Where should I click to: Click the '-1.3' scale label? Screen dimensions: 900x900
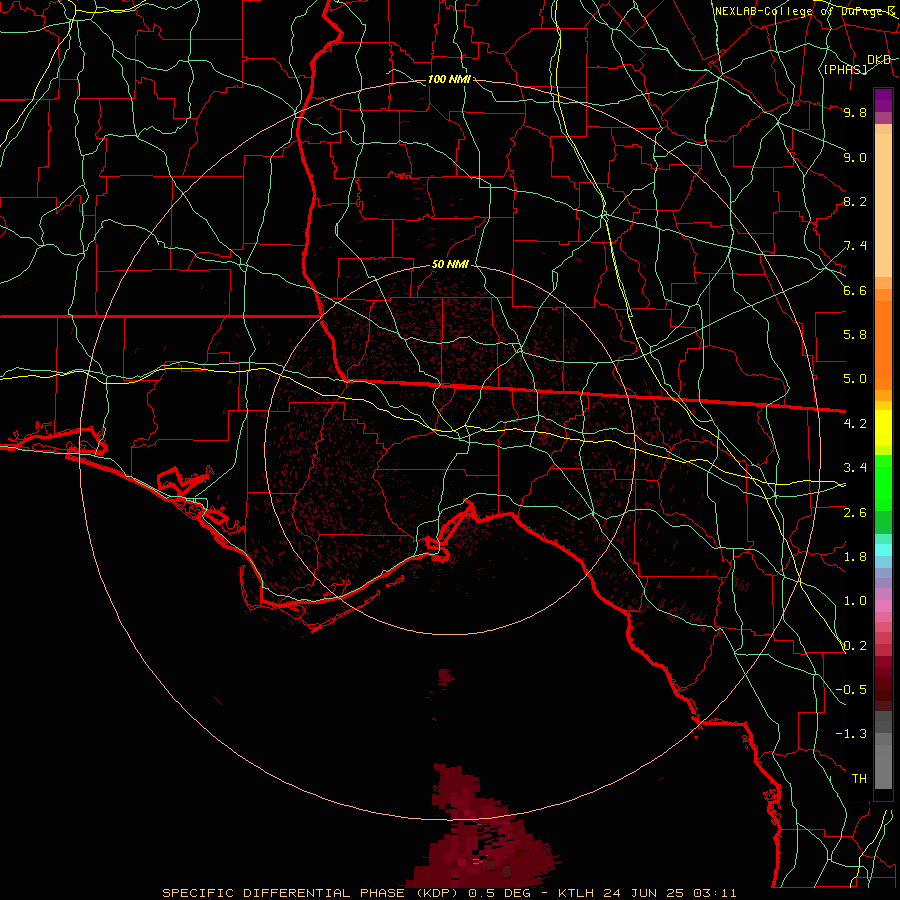coord(851,734)
